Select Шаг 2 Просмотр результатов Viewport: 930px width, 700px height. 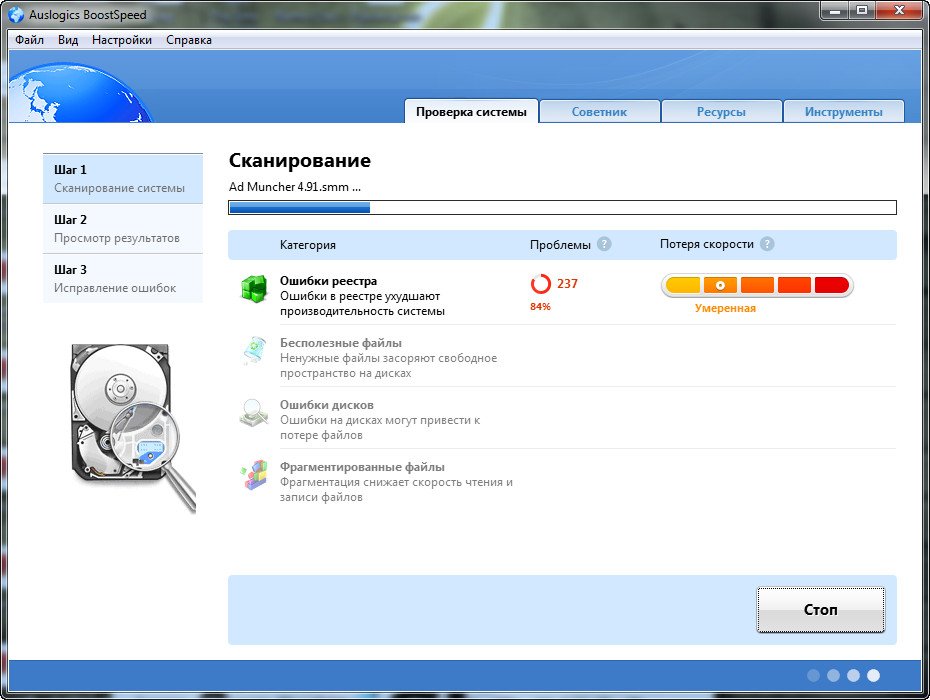click(x=123, y=229)
